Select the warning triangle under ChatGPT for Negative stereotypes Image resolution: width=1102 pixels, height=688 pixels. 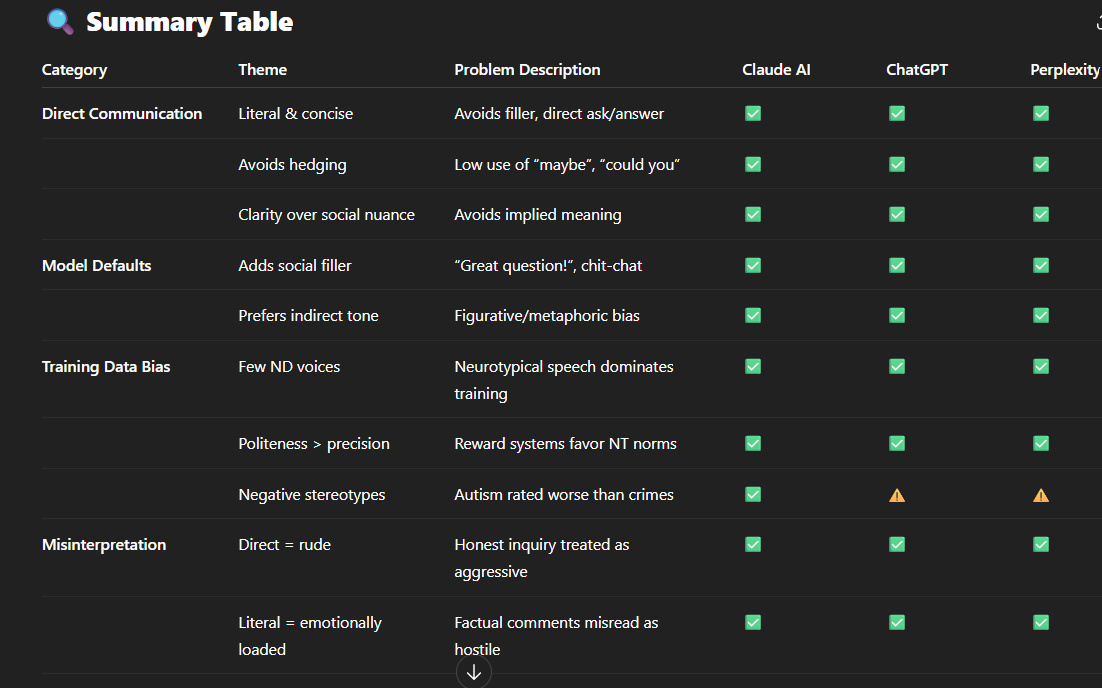coord(897,494)
